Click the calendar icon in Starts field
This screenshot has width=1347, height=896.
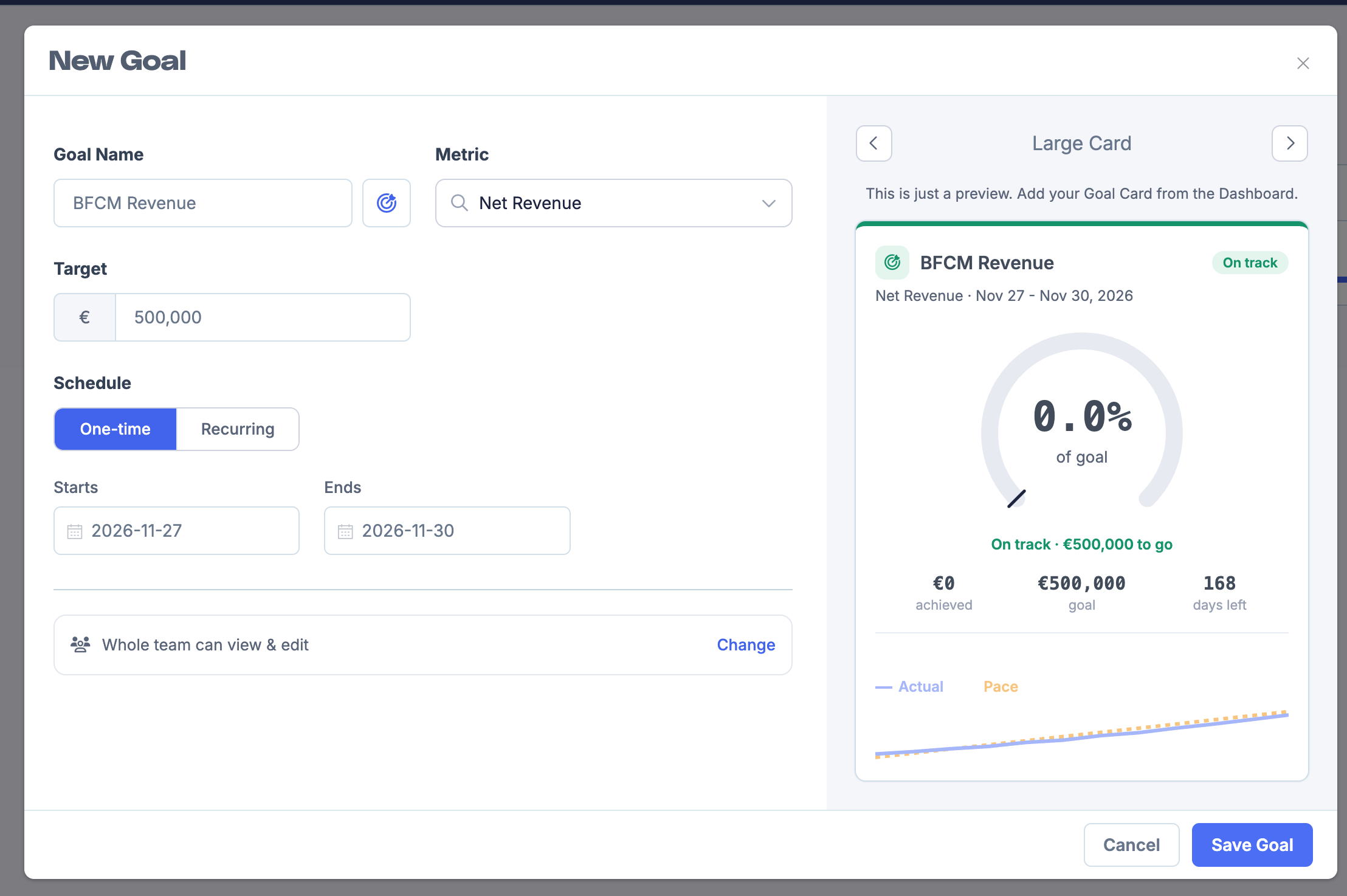tap(75, 531)
